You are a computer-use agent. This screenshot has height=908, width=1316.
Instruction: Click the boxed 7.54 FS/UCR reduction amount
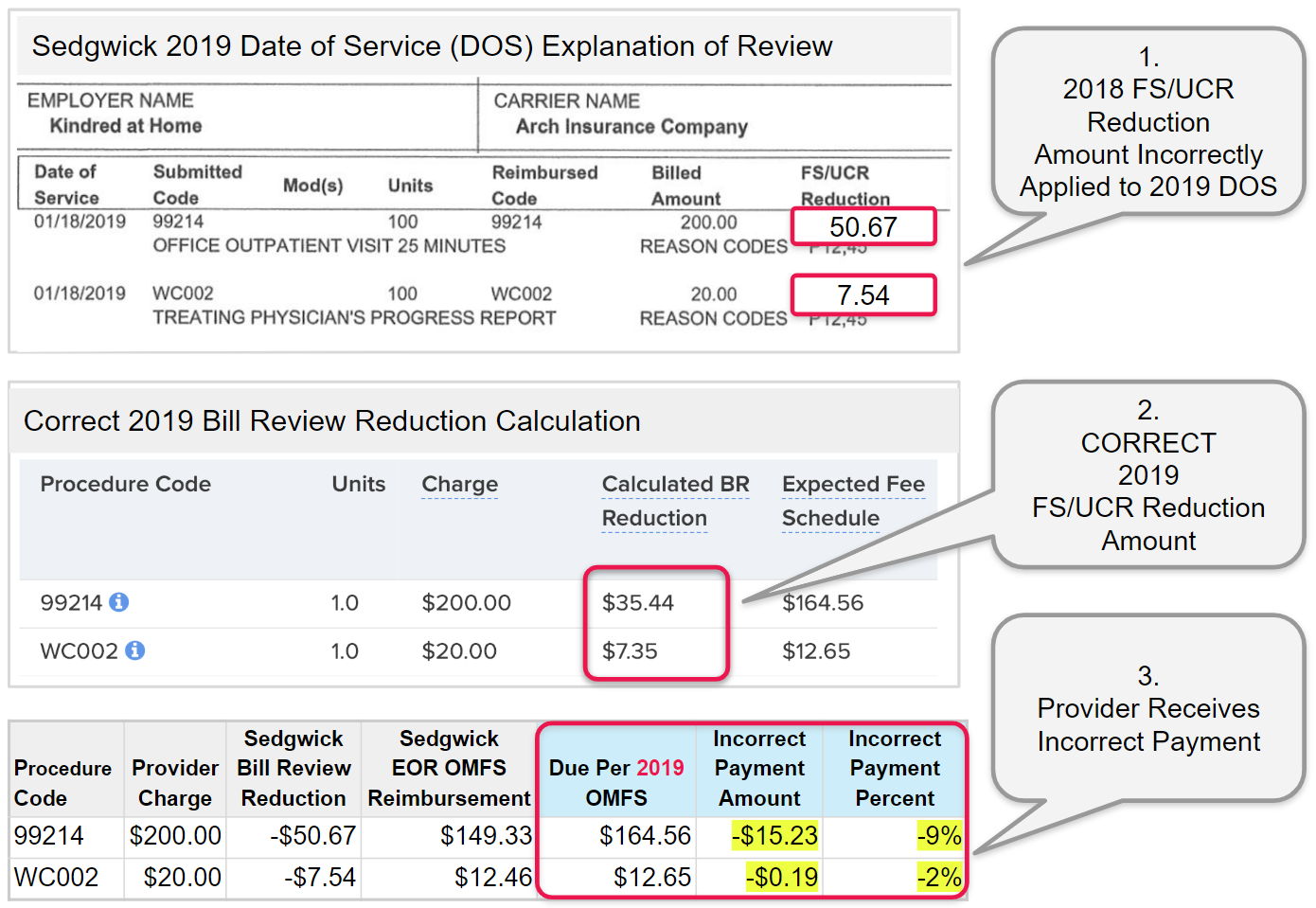coord(863,295)
